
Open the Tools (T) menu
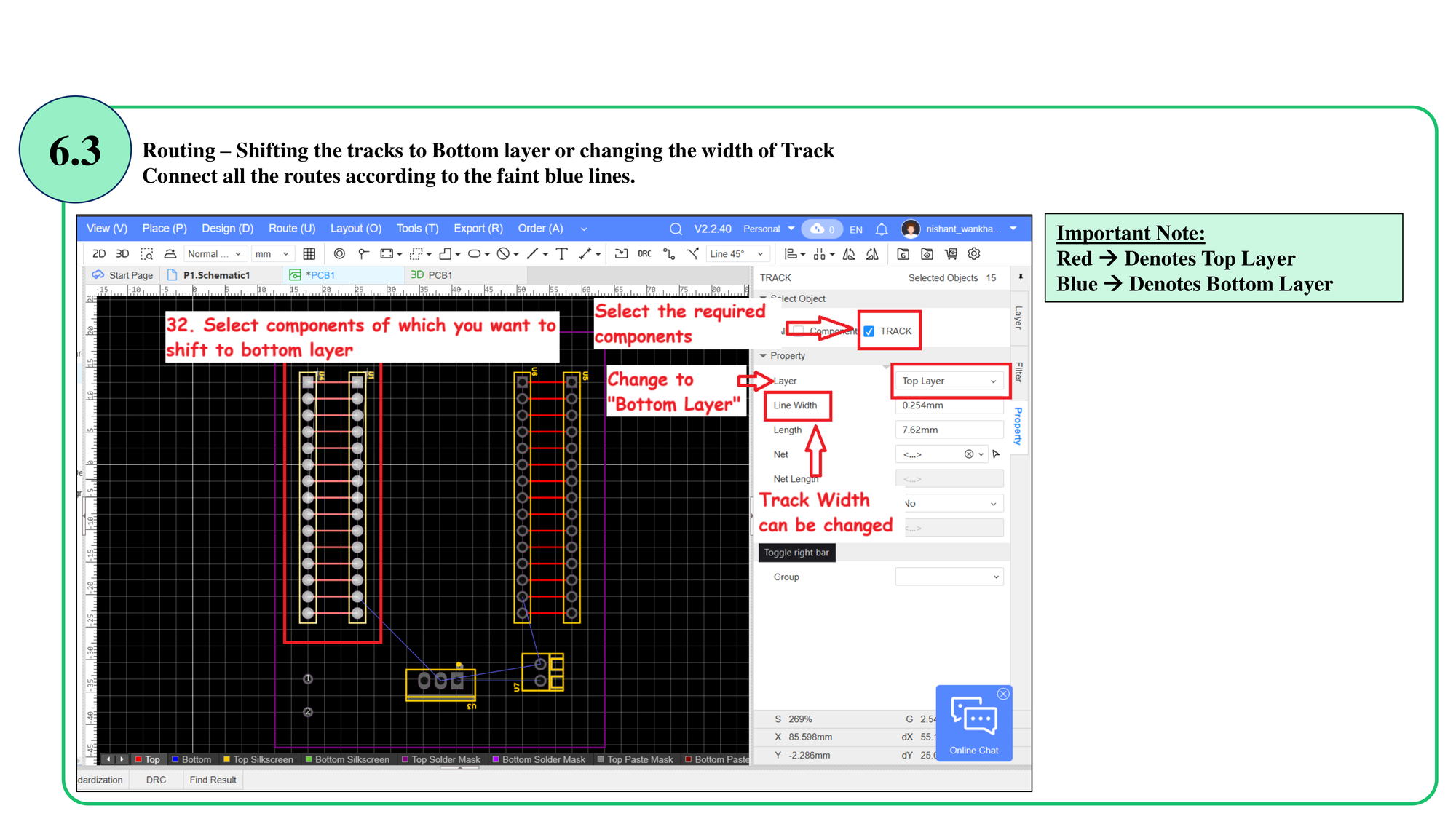tap(418, 229)
